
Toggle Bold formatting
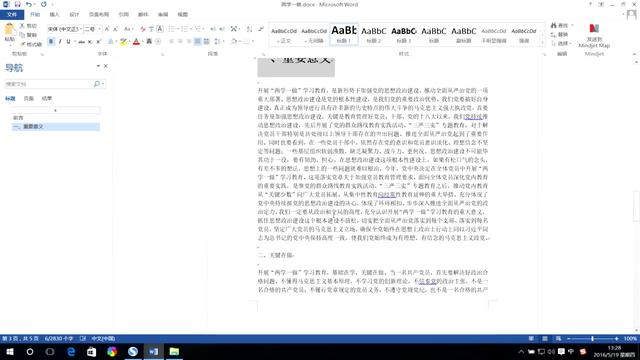click(51, 41)
